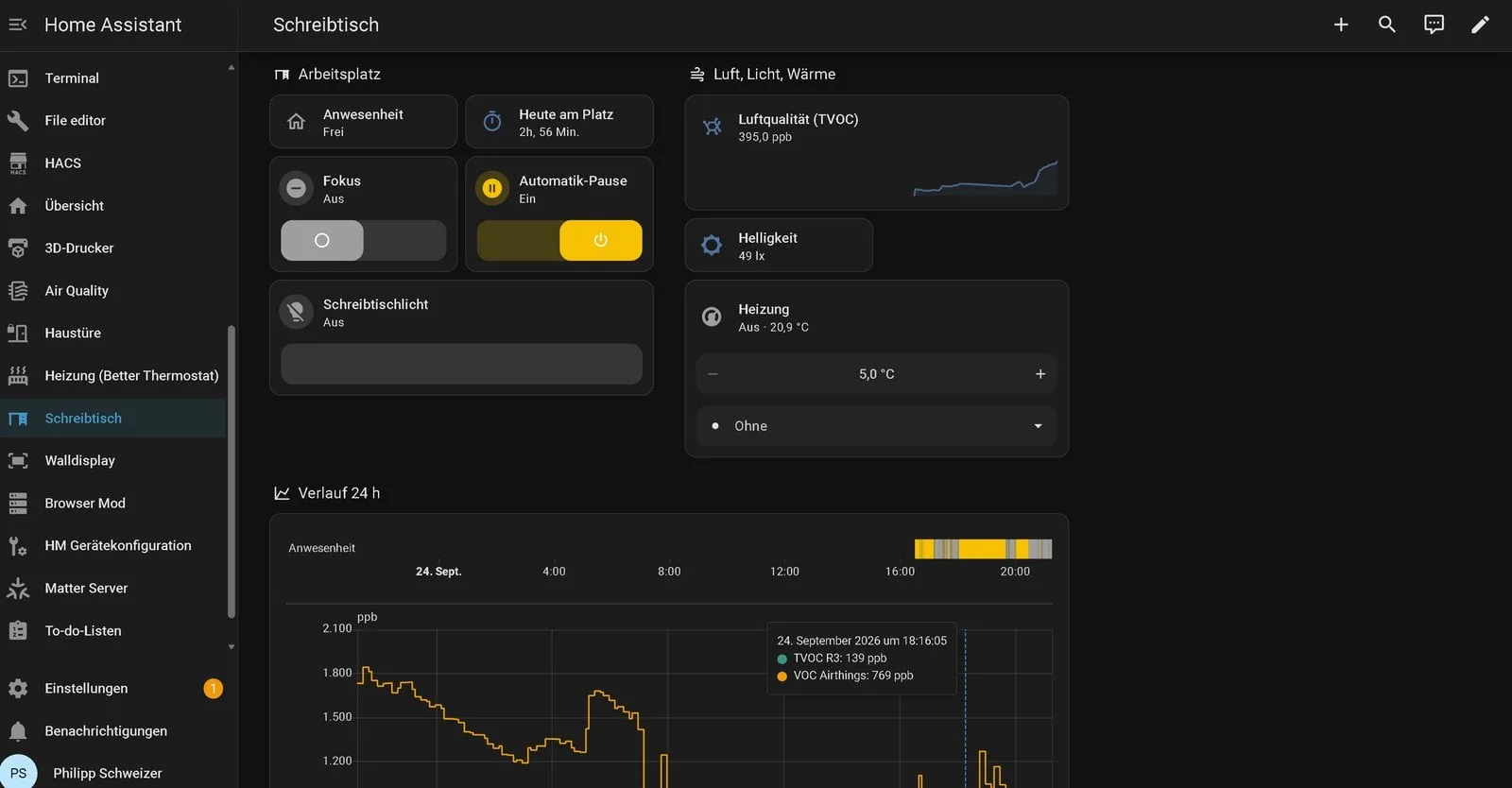Collapse the sidebar with the menu icon
This screenshot has width=1512, height=788.
click(18, 25)
